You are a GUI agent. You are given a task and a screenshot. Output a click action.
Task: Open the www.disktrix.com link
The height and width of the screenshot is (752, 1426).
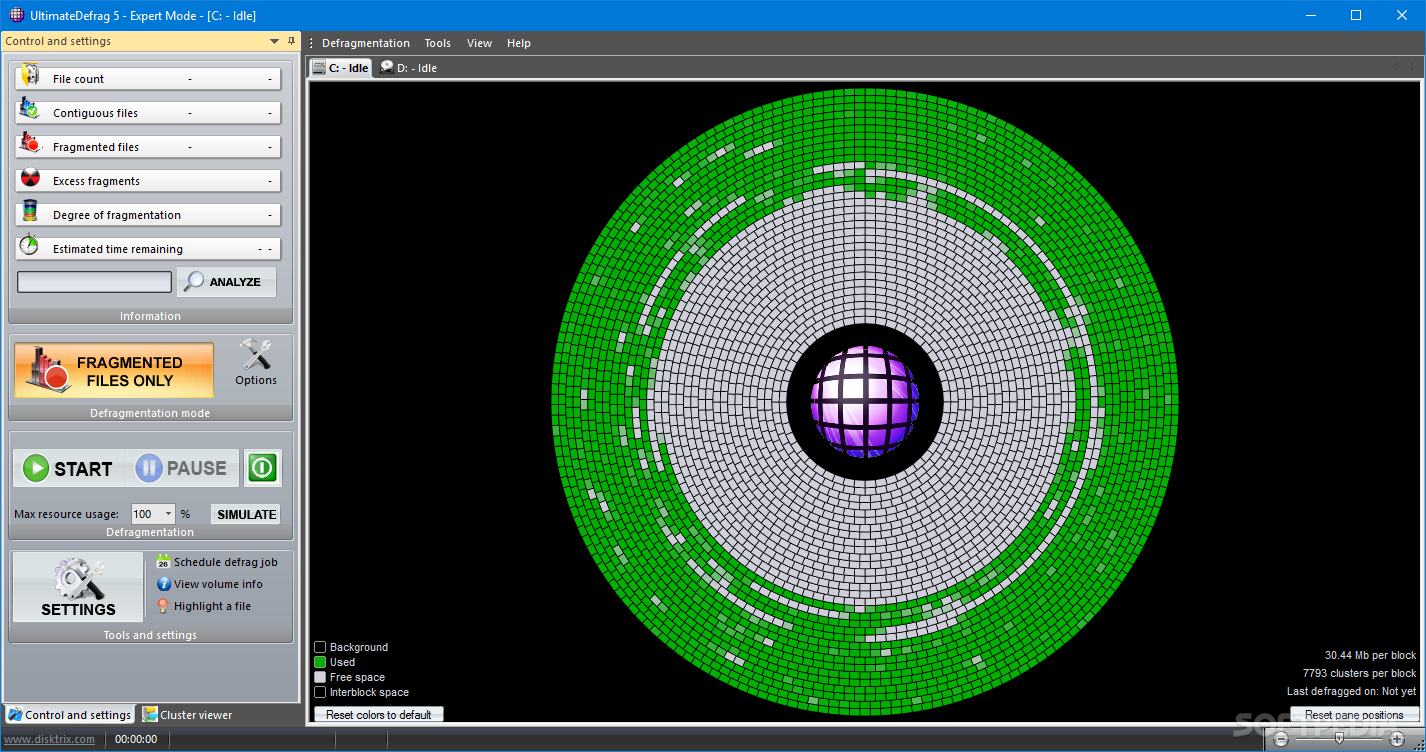click(x=50, y=740)
